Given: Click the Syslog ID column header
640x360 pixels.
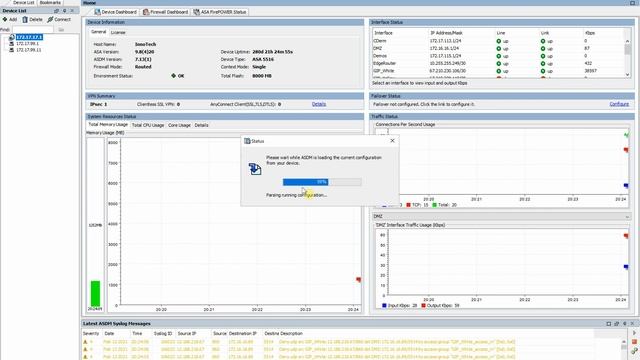Looking at the screenshot, I should [x=163, y=333].
